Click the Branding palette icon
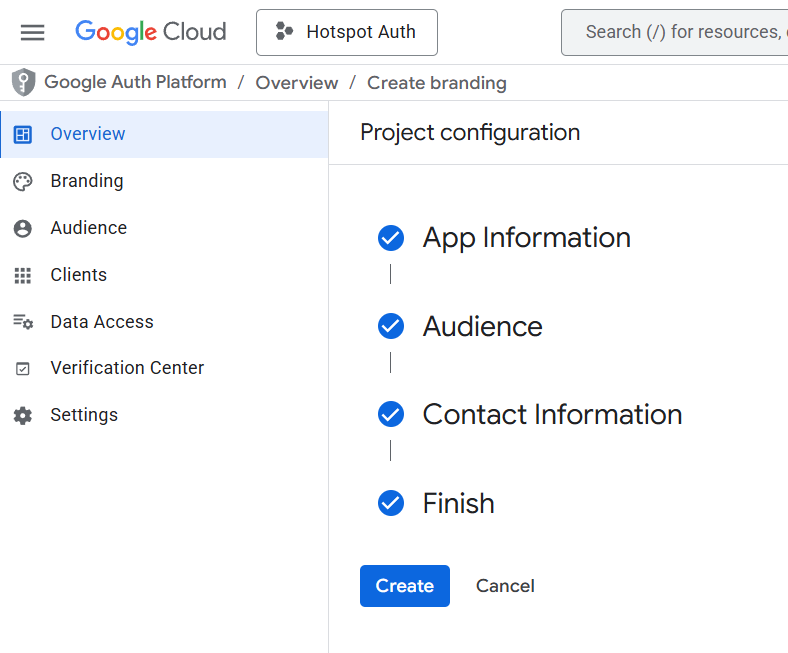This screenshot has height=653, width=788. click(23, 181)
